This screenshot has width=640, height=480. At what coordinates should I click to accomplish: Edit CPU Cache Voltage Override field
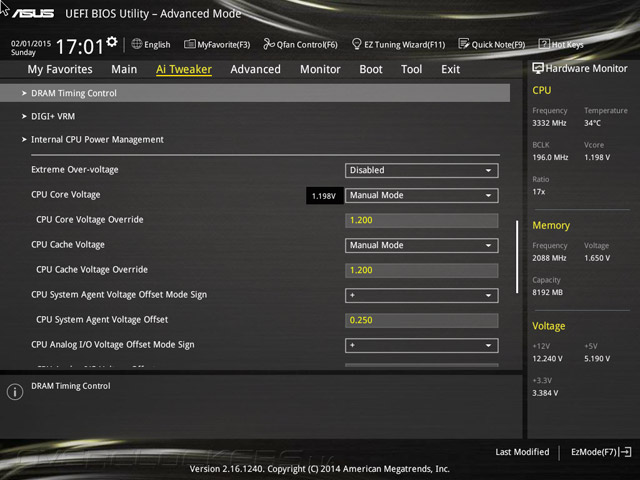click(x=422, y=270)
